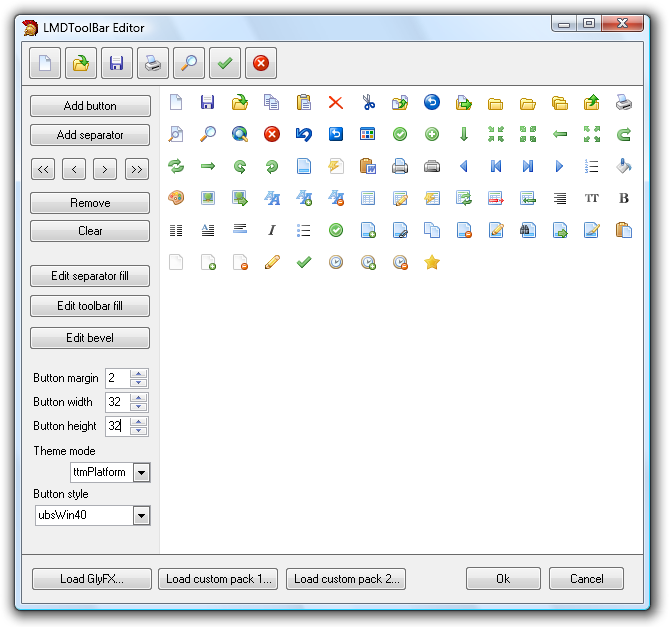Expand the Button style dropdown
This screenshot has height=627, width=671.
click(141, 516)
